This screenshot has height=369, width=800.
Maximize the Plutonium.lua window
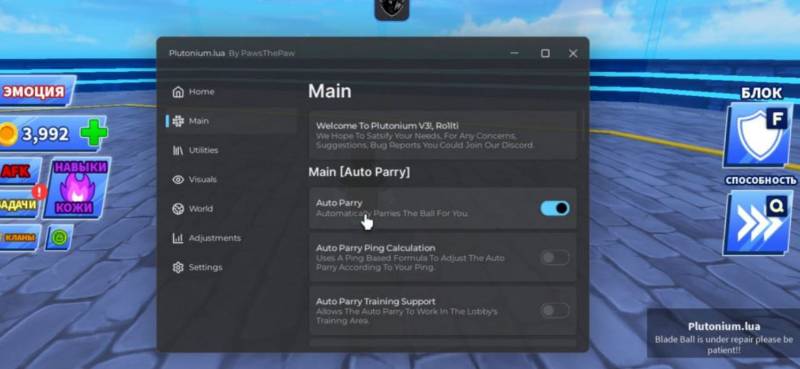click(x=545, y=53)
